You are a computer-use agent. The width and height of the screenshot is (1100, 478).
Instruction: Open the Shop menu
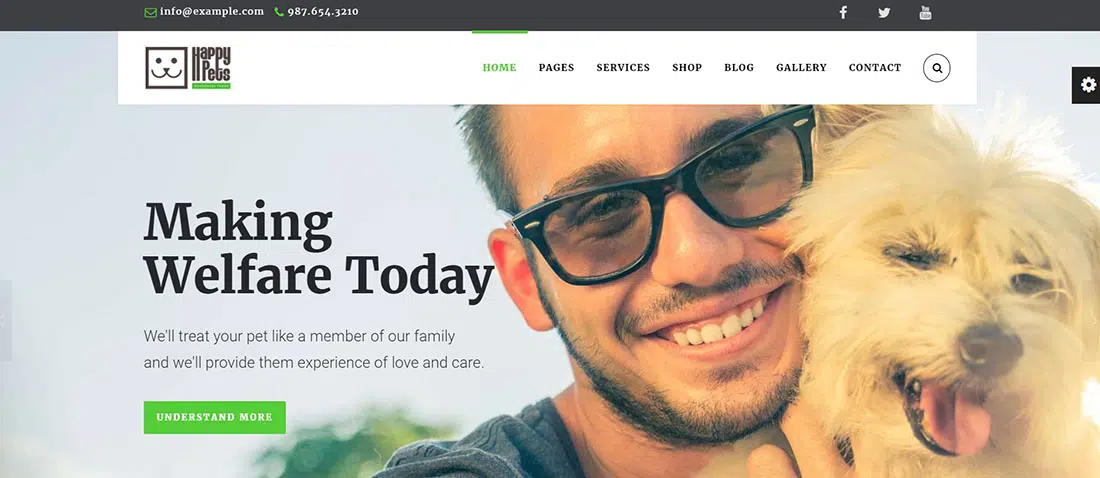pos(687,68)
